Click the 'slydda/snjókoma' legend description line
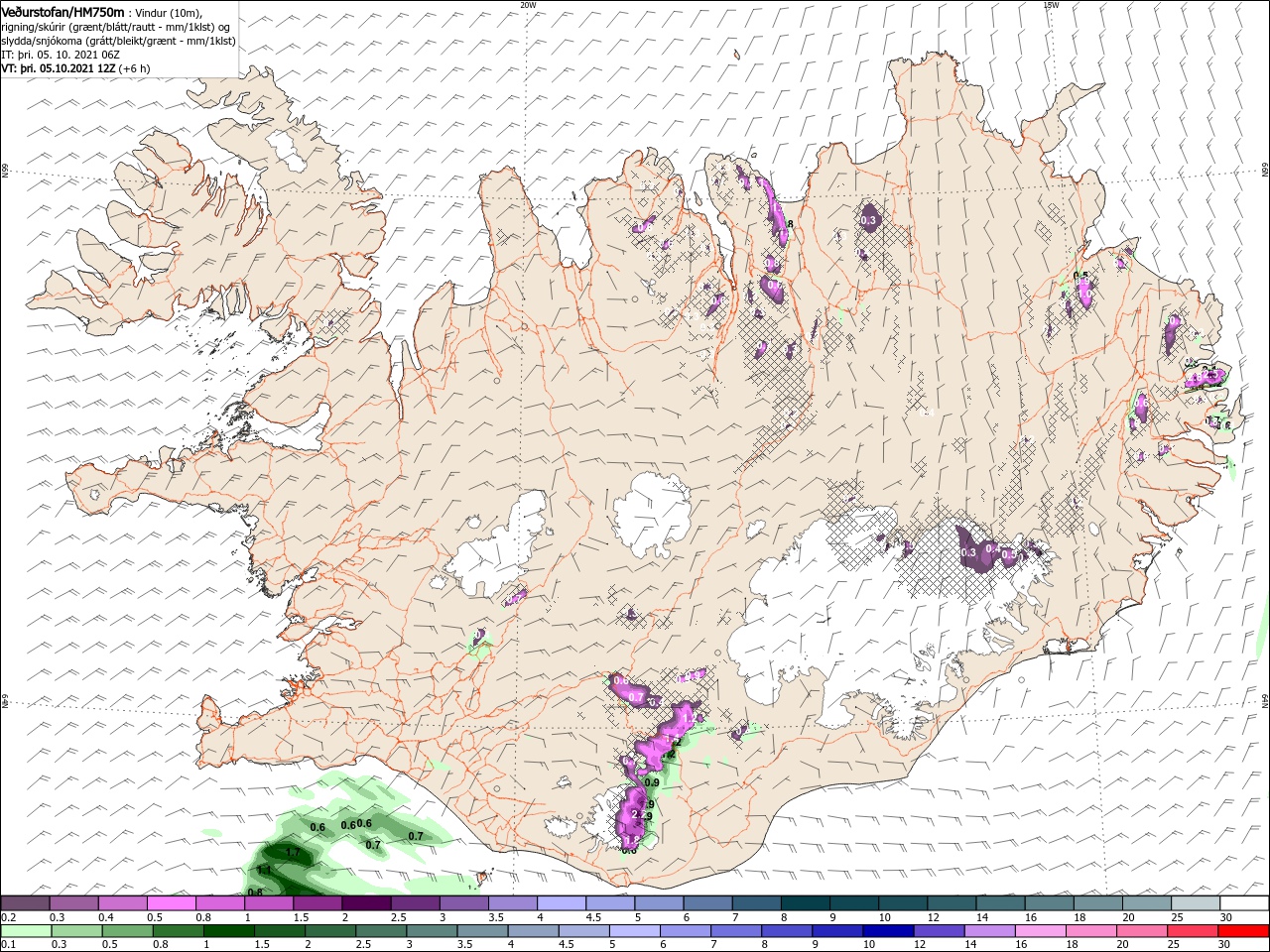This screenshot has width=1270, height=952. pos(118,41)
